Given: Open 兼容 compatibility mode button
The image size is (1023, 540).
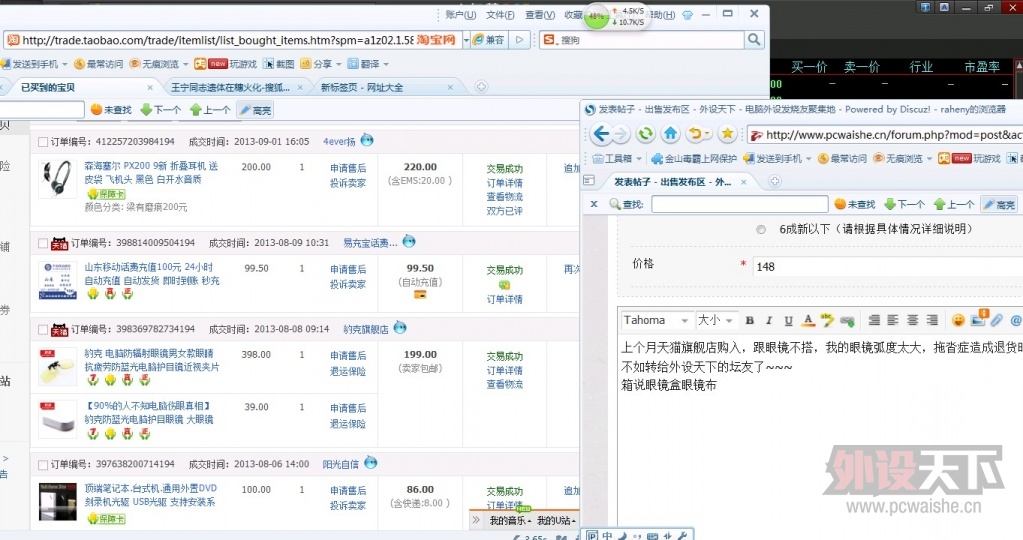Looking at the screenshot, I should pos(489,40).
